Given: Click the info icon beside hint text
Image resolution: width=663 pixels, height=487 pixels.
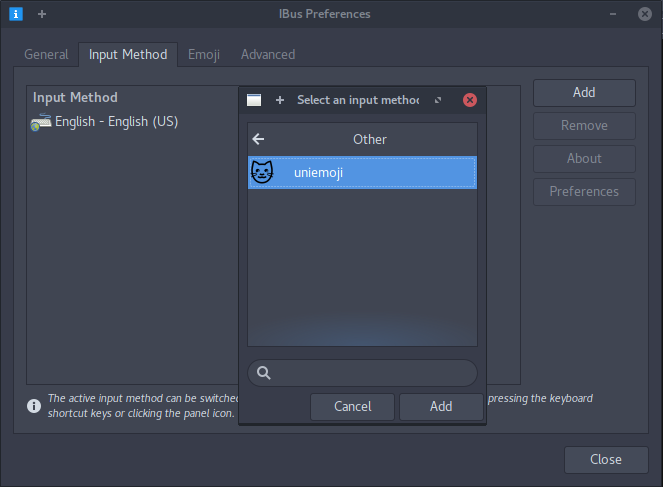Looking at the screenshot, I should 34,405.
